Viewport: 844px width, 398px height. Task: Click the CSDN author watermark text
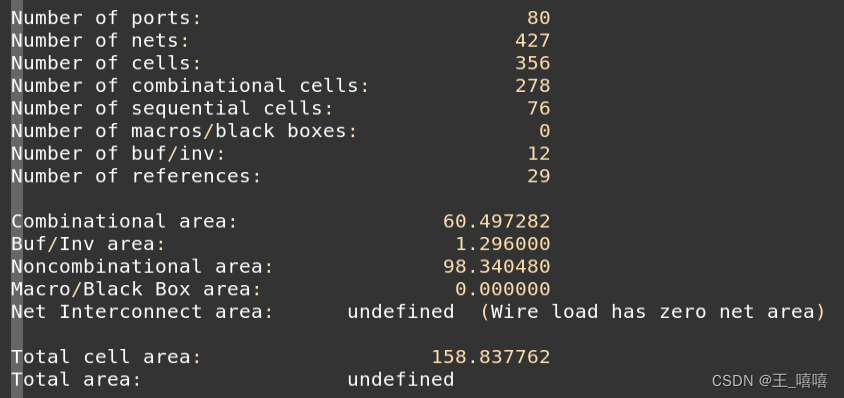point(770,381)
